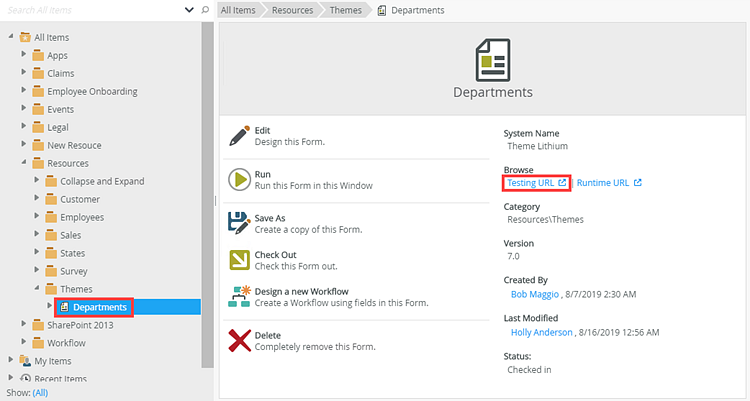Click the 'Theme Lithium' system name text
The image size is (750, 401).
coord(538,146)
